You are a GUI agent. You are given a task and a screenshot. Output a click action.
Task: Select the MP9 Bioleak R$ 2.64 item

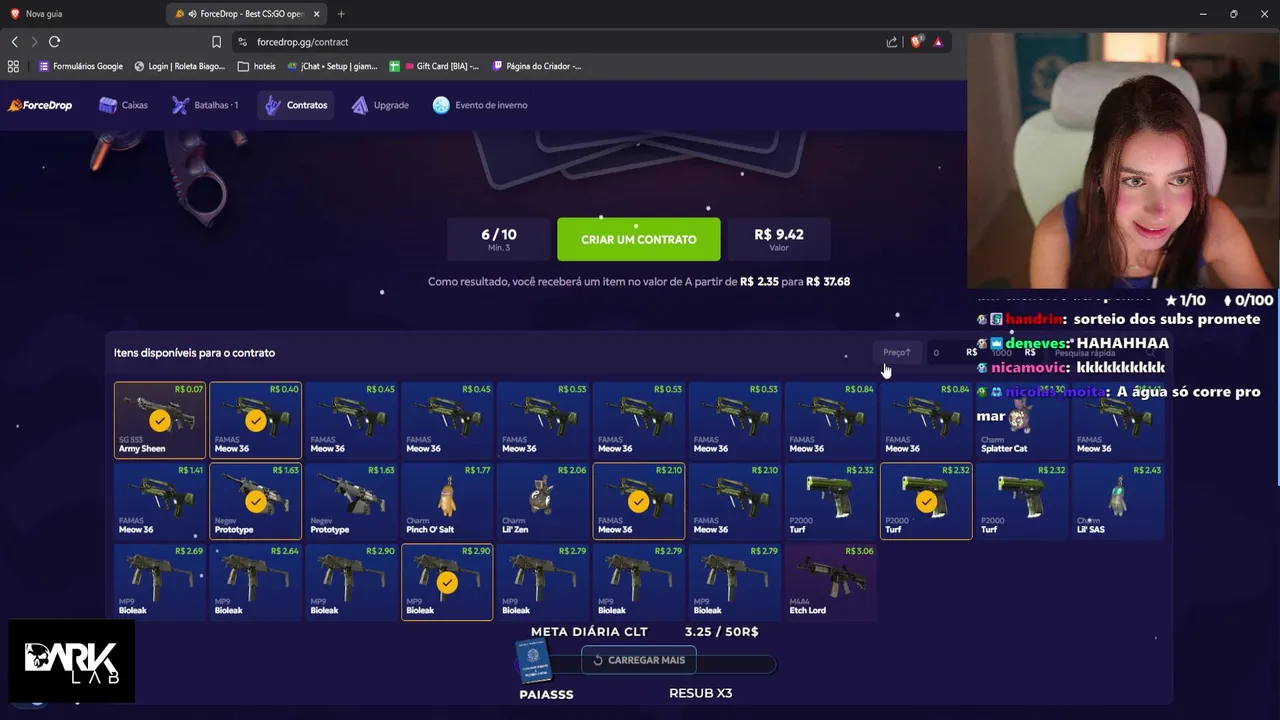click(x=255, y=581)
